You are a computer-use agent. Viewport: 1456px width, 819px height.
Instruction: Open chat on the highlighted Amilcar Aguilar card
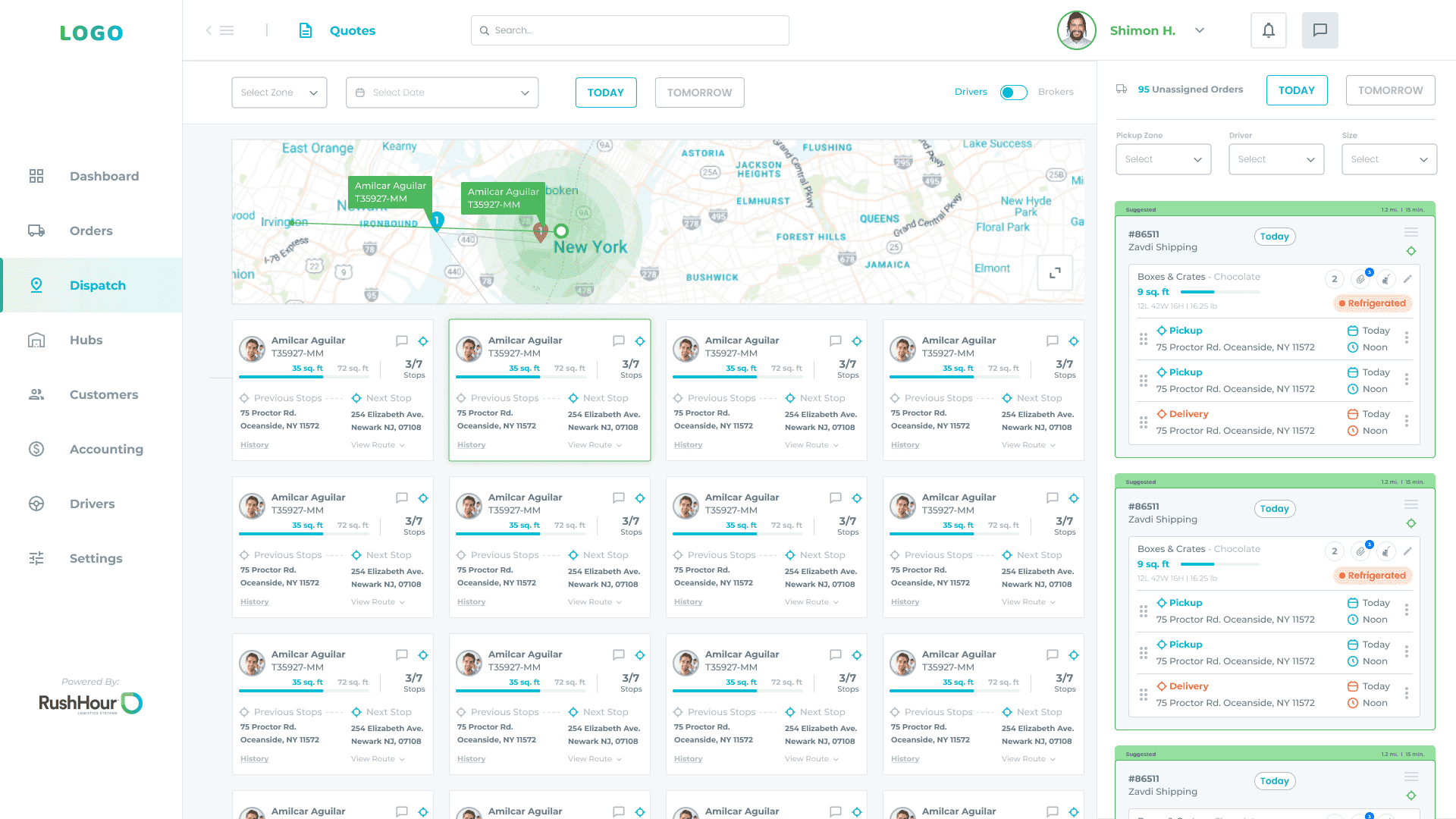(619, 341)
